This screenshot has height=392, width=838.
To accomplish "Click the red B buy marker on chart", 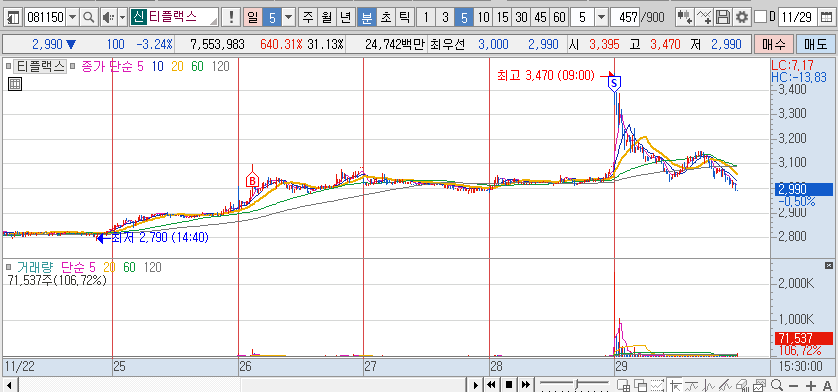I will 252,180.
